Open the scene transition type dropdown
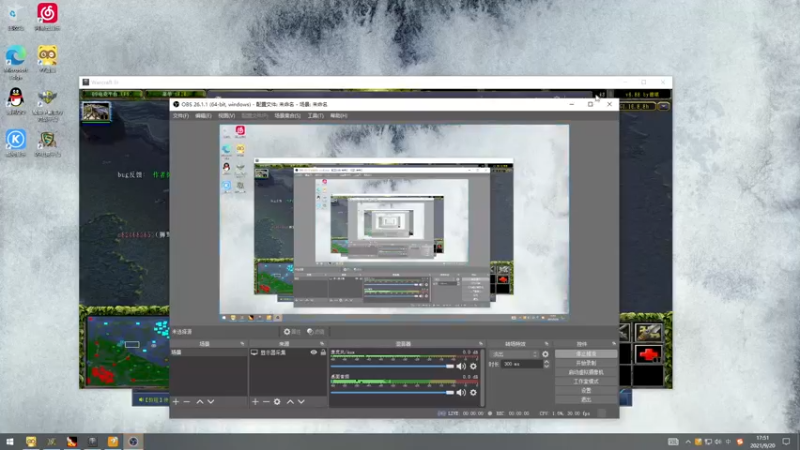The width and height of the screenshot is (800, 450). [514, 354]
